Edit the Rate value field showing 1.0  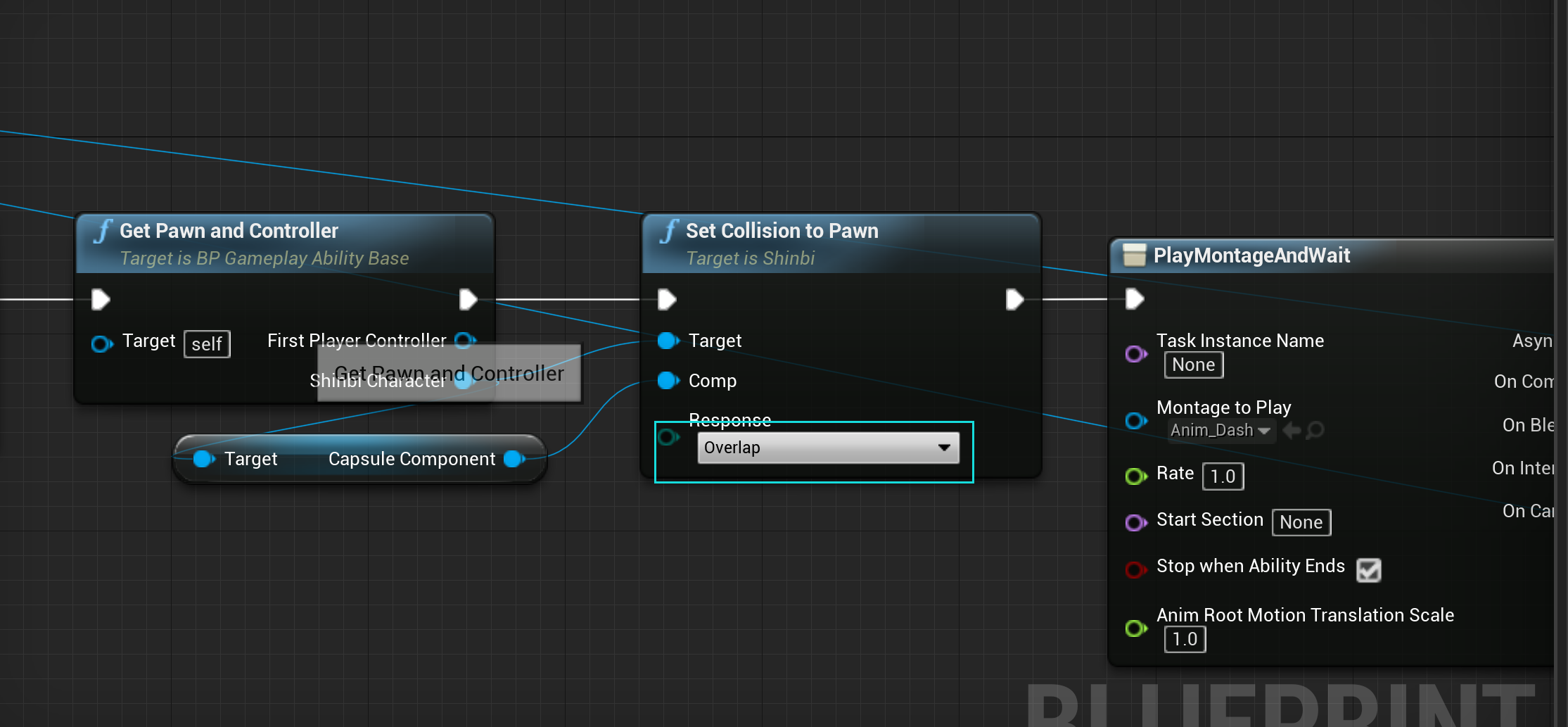[x=1223, y=476]
